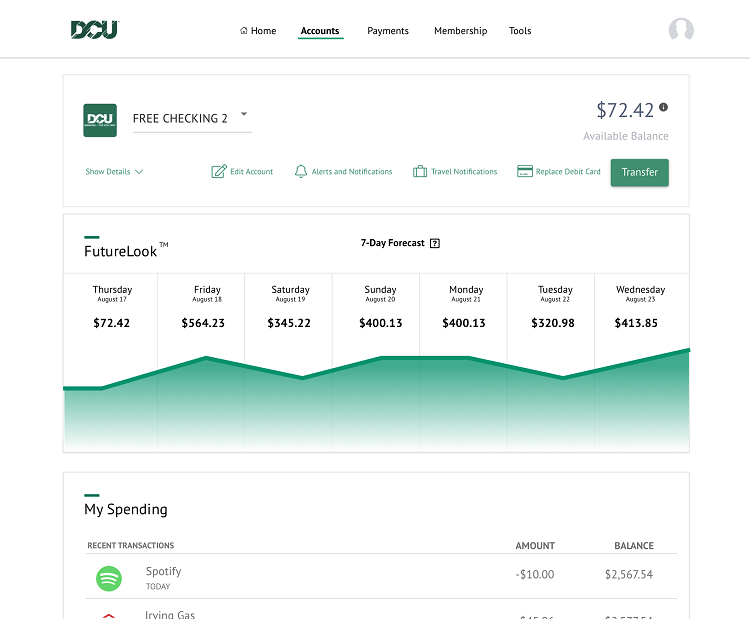Open the Payments menu
This screenshot has width=750, height=619.
[x=388, y=31]
